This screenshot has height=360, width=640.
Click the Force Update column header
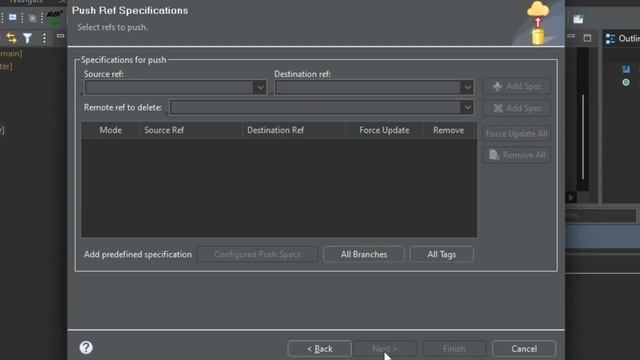click(384, 130)
